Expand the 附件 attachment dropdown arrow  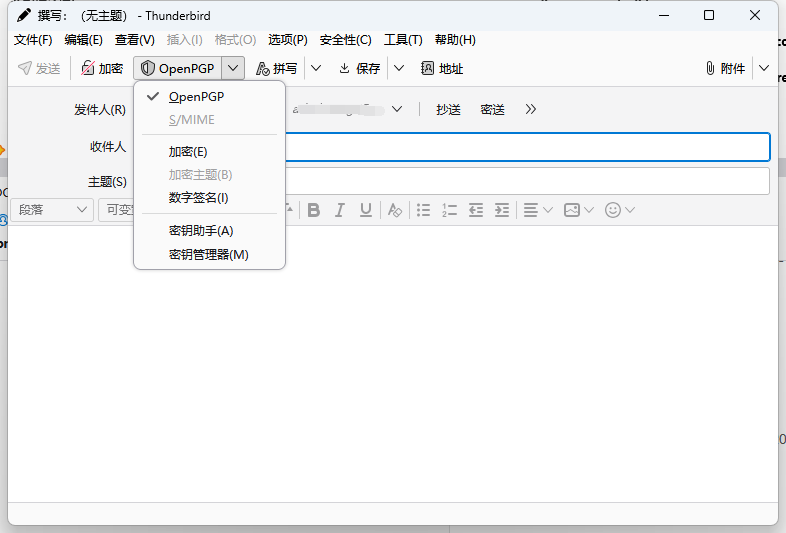point(764,68)
